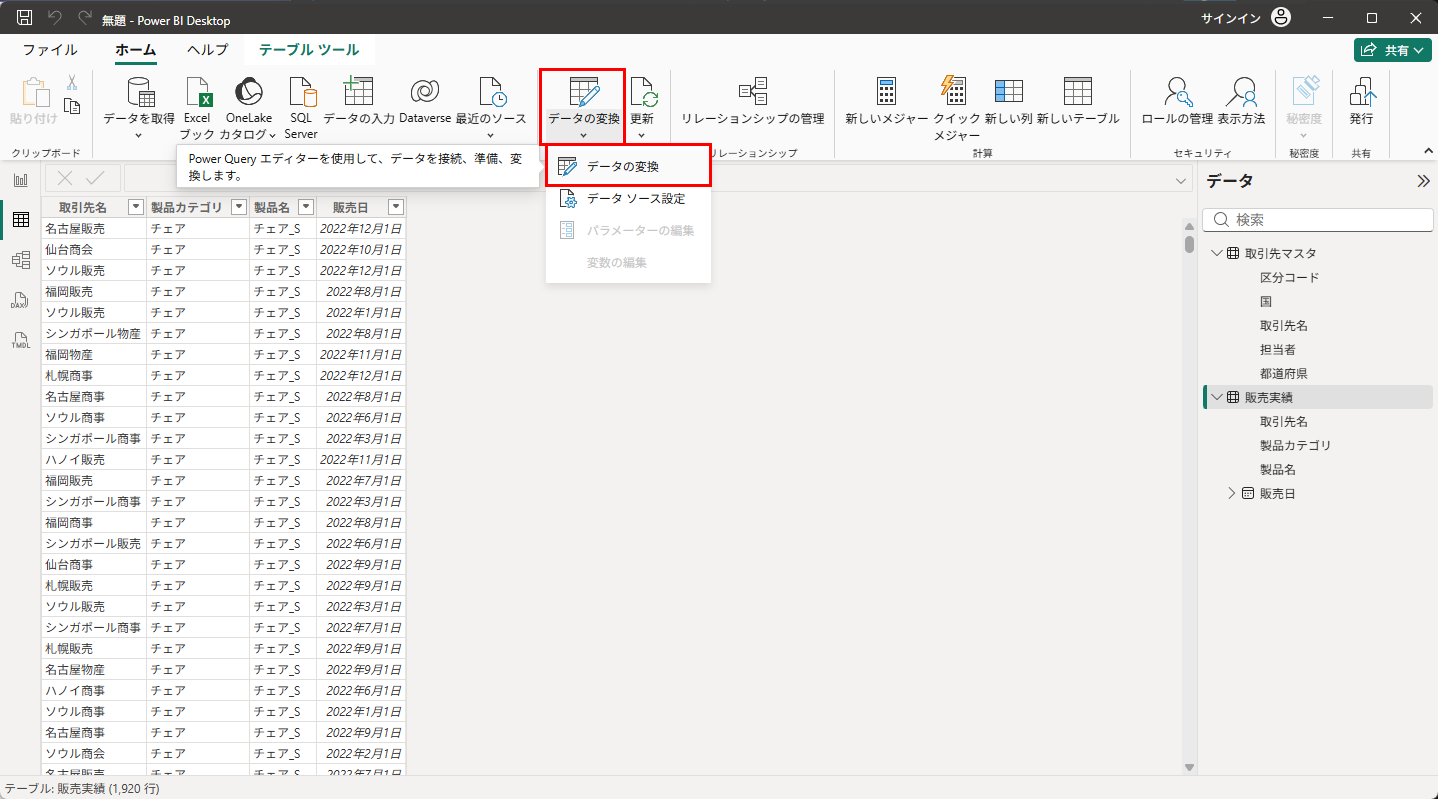This screenshot has width=1438, height=799.
Task: Add 新しい列
Action: (1008, 100)
